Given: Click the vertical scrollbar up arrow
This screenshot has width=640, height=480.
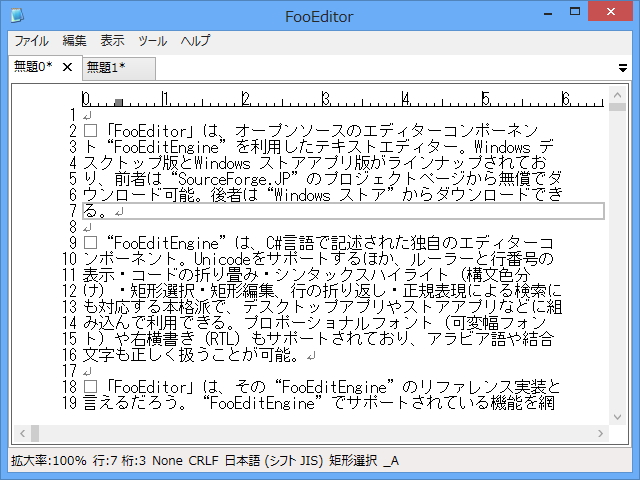Looking at the screenshot, I should point(617,95).
